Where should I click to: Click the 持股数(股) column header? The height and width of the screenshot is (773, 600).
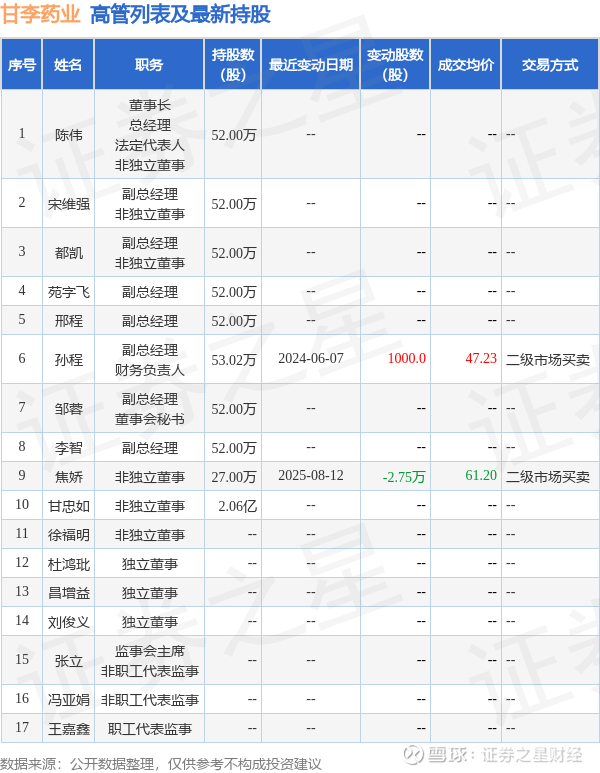point(233,65)
